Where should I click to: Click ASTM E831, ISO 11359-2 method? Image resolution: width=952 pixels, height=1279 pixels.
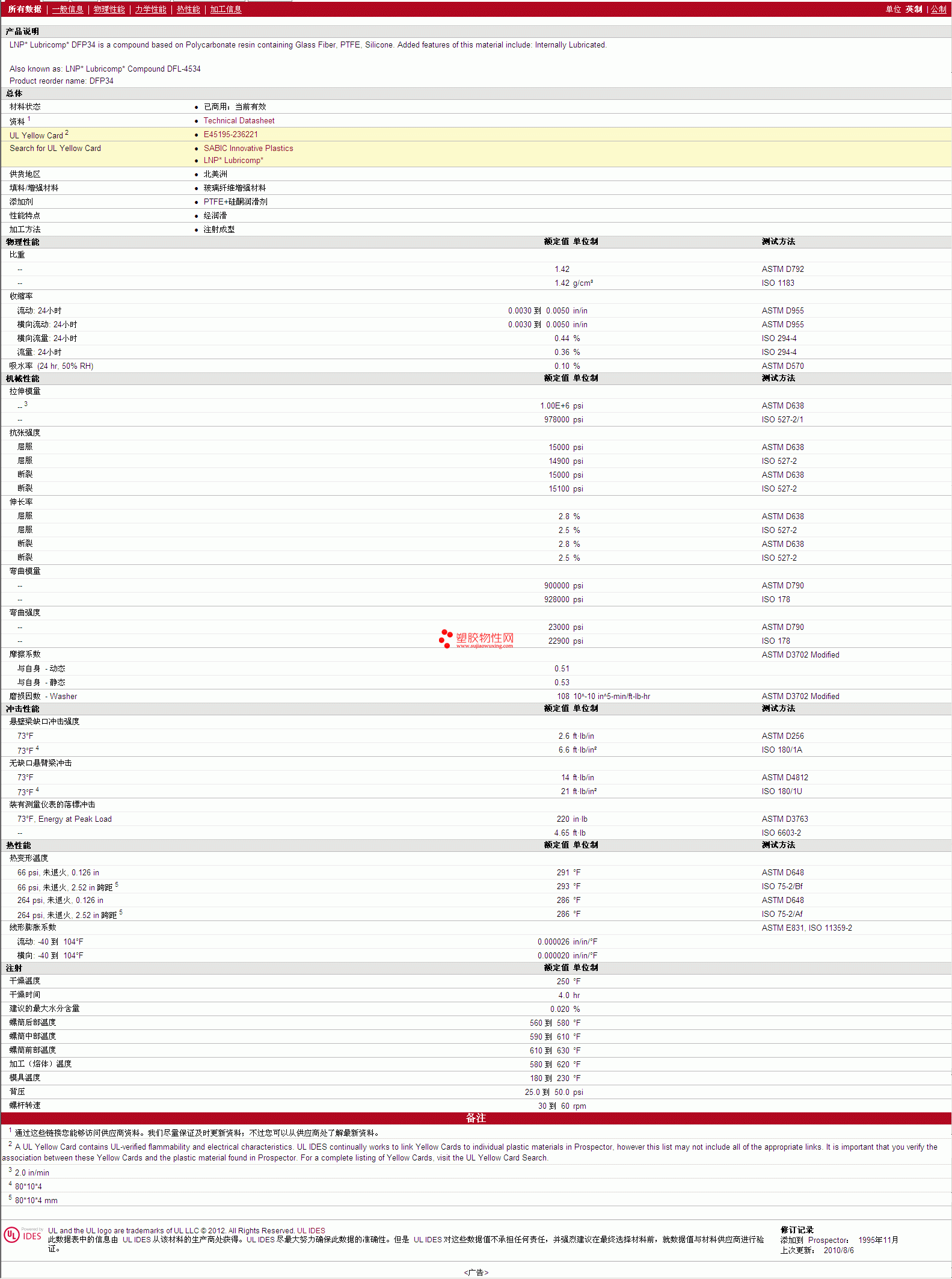click(x=806, y=928)
